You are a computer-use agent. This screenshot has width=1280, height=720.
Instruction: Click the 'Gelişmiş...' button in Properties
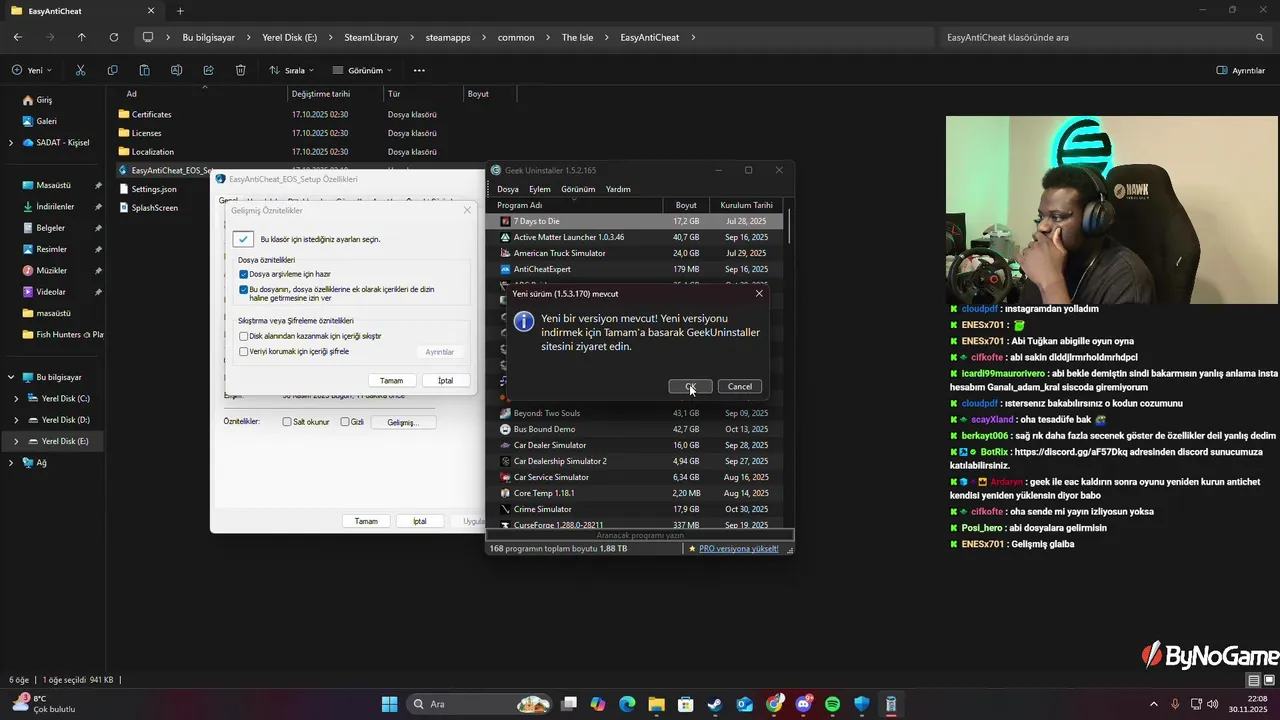tap(402, 422)
